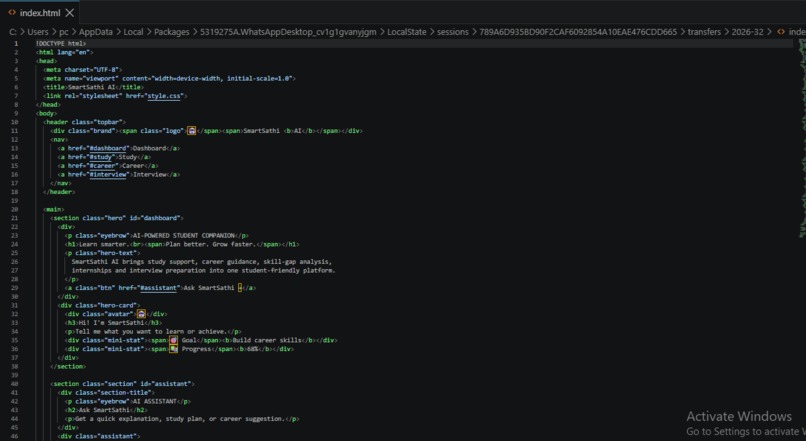Click line number 1 in the gutter

(x=16, y=44)
